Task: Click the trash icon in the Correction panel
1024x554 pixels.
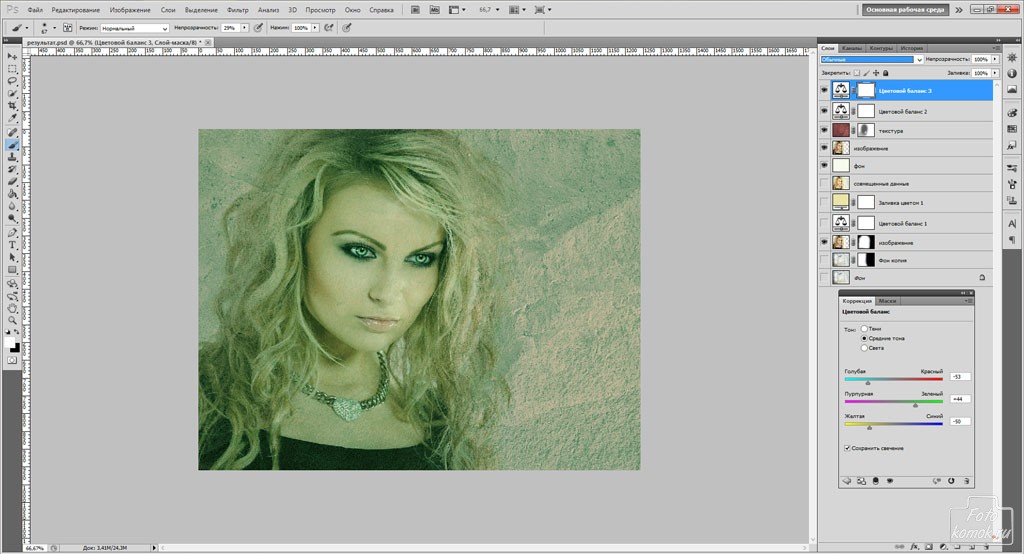Action: (967, 481)
